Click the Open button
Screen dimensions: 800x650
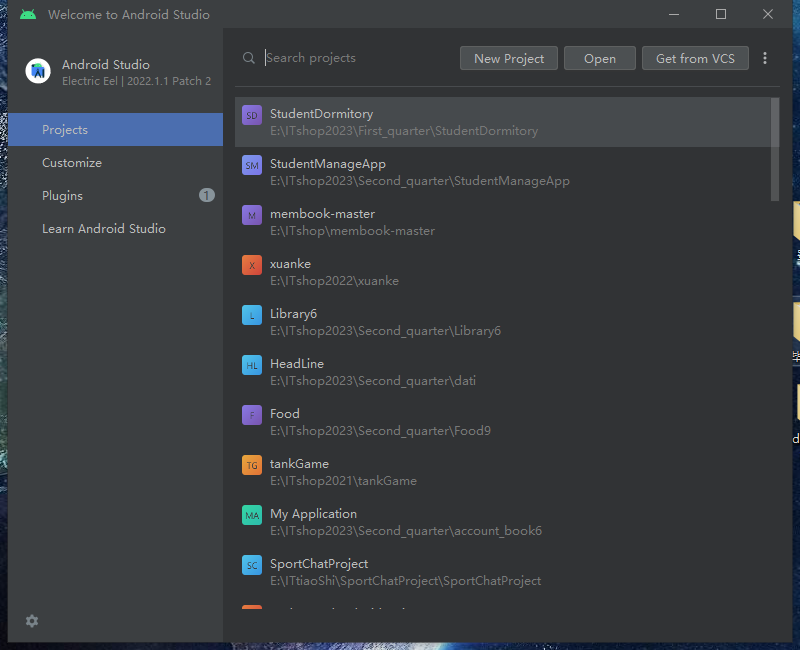pyautogui.click(x=599, y=58)
